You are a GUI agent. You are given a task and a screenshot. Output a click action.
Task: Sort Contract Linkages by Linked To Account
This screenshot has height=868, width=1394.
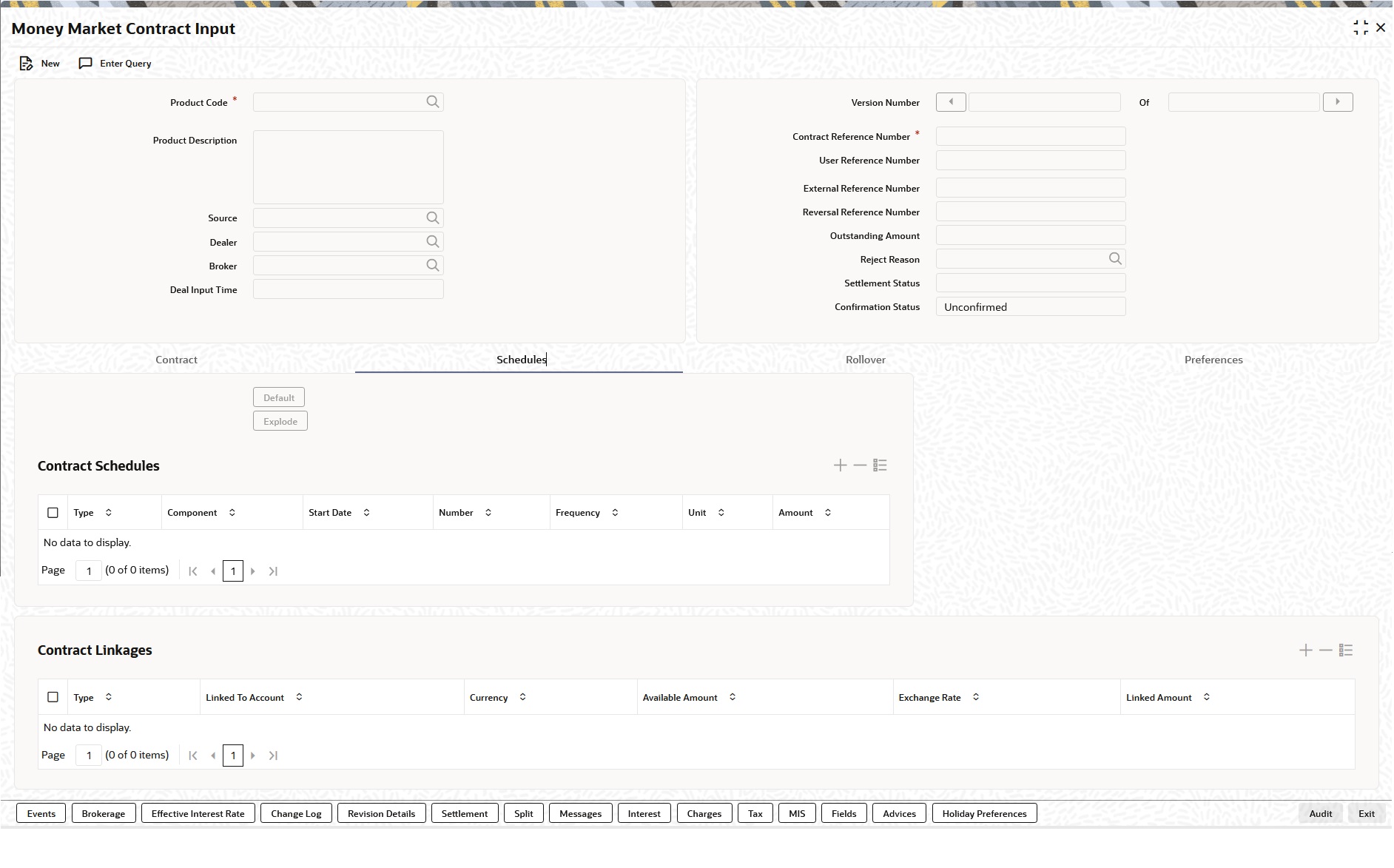(x=299, y=697)
